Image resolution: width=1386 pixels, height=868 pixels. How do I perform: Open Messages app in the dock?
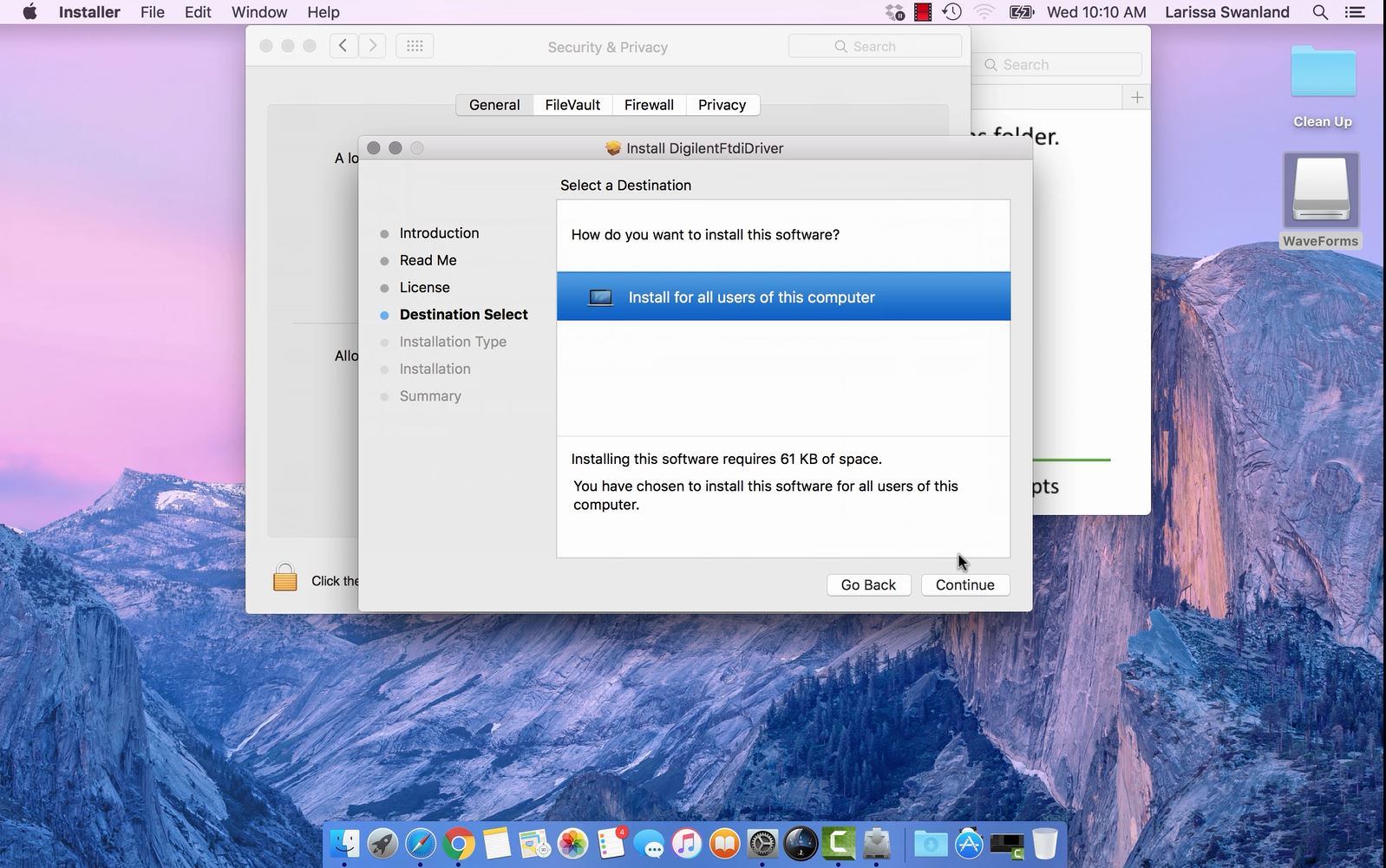[649, 843]
